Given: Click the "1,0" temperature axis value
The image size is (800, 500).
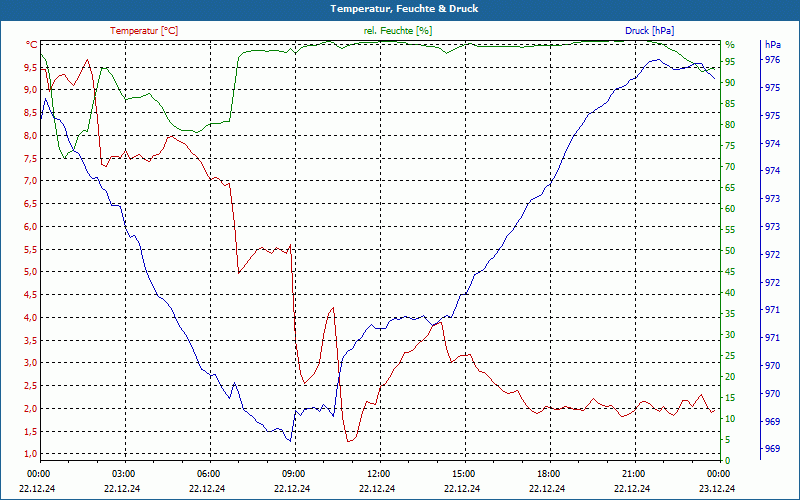Looking at the screenshot, I should [x=31, y=454].
